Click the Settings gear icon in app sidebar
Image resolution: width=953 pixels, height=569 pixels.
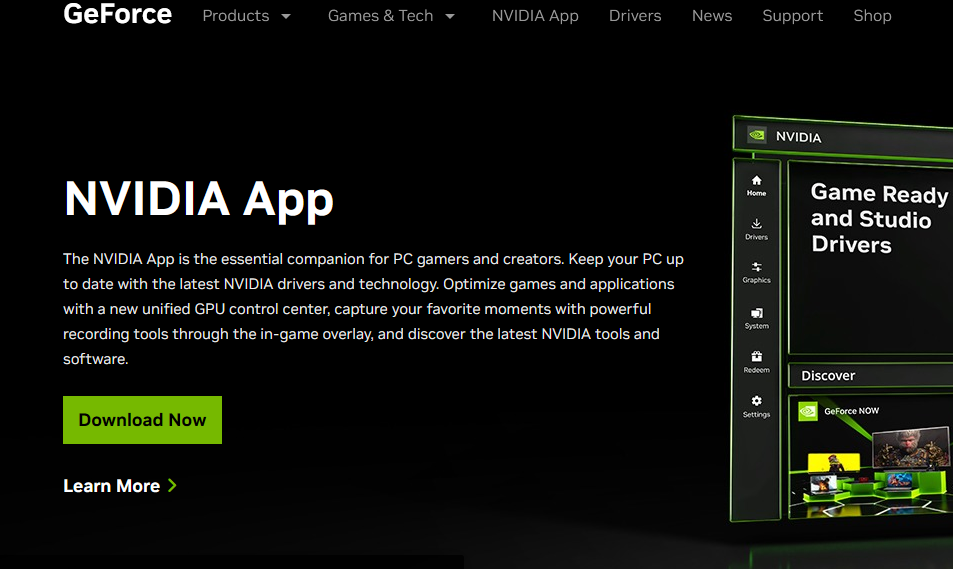tap(756, 401)
